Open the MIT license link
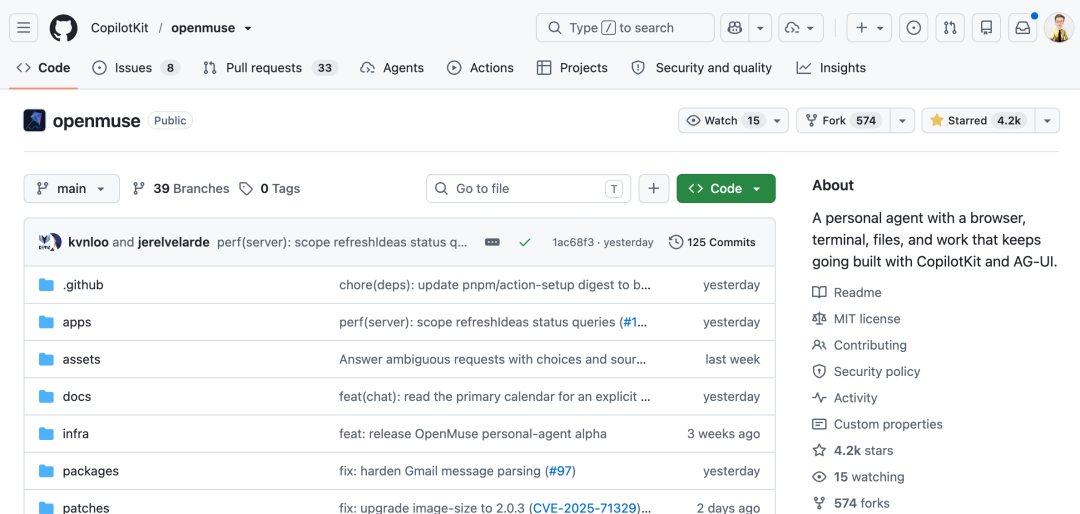 pos(856,318)
